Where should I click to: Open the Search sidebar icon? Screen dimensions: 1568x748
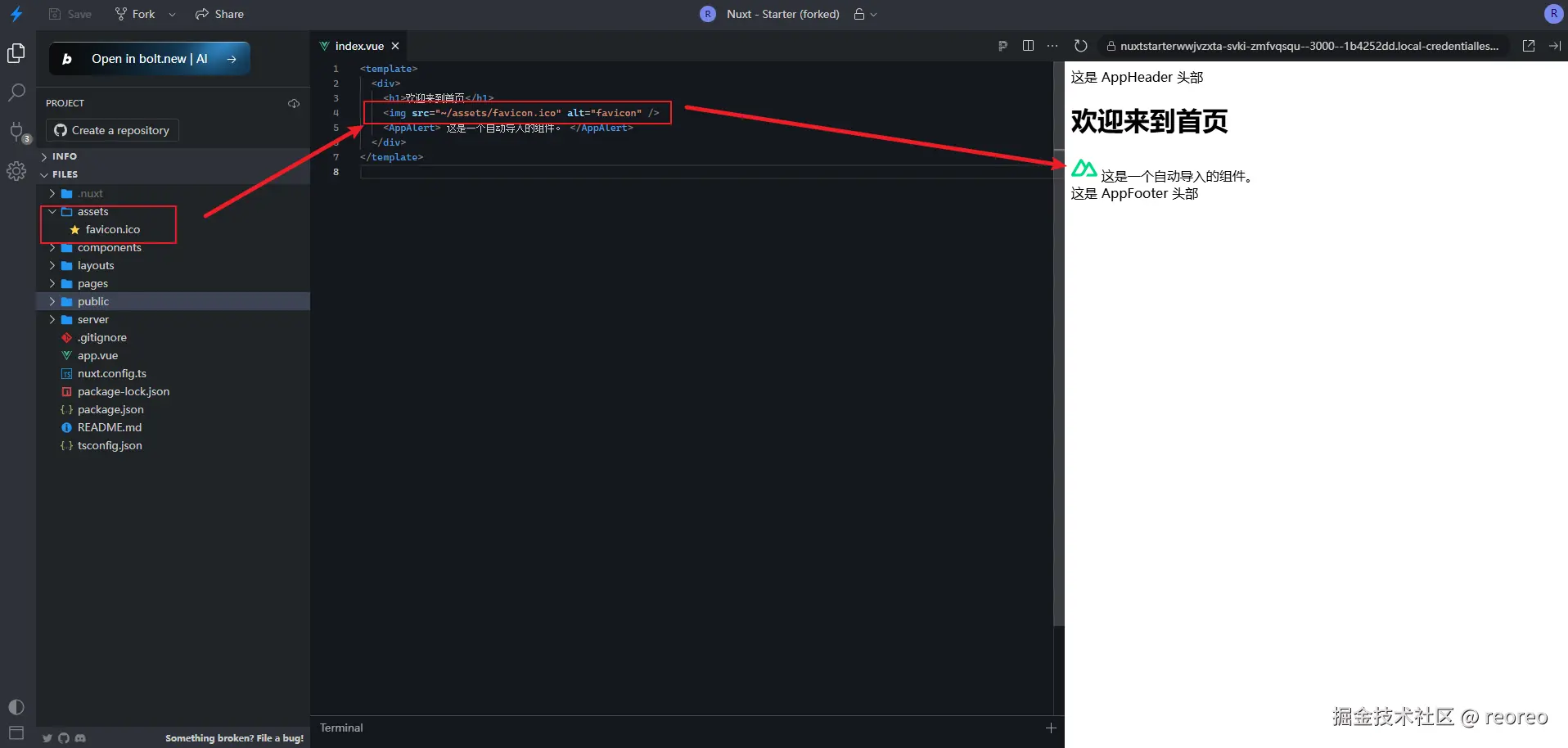[x=16, y=92]
